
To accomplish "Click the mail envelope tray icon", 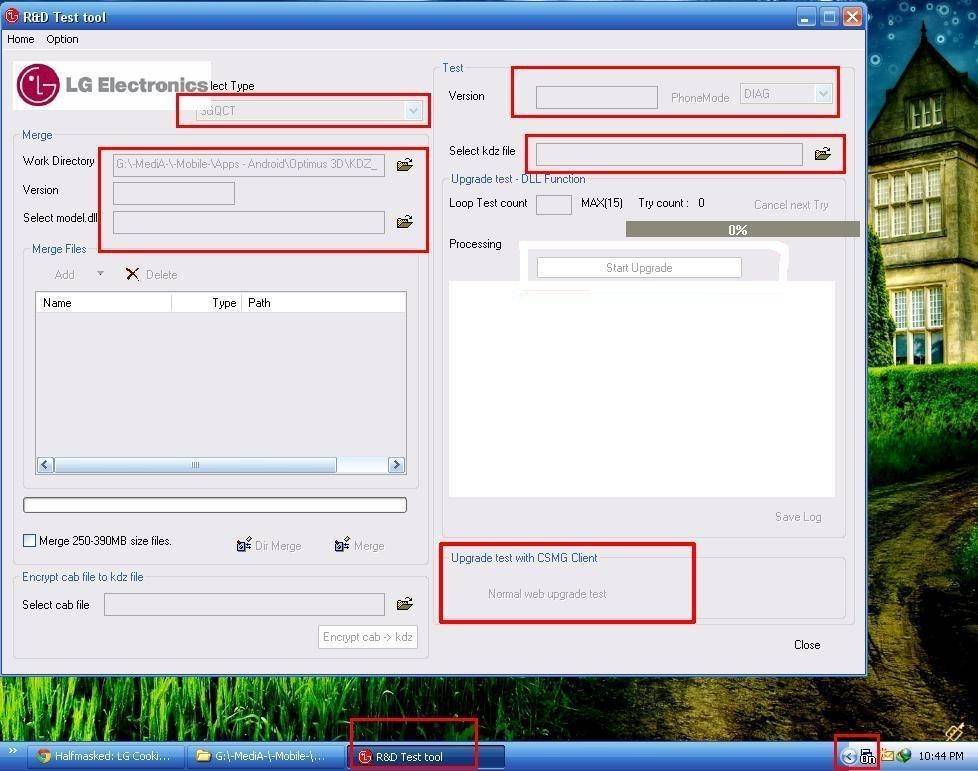I will point(887,756).
